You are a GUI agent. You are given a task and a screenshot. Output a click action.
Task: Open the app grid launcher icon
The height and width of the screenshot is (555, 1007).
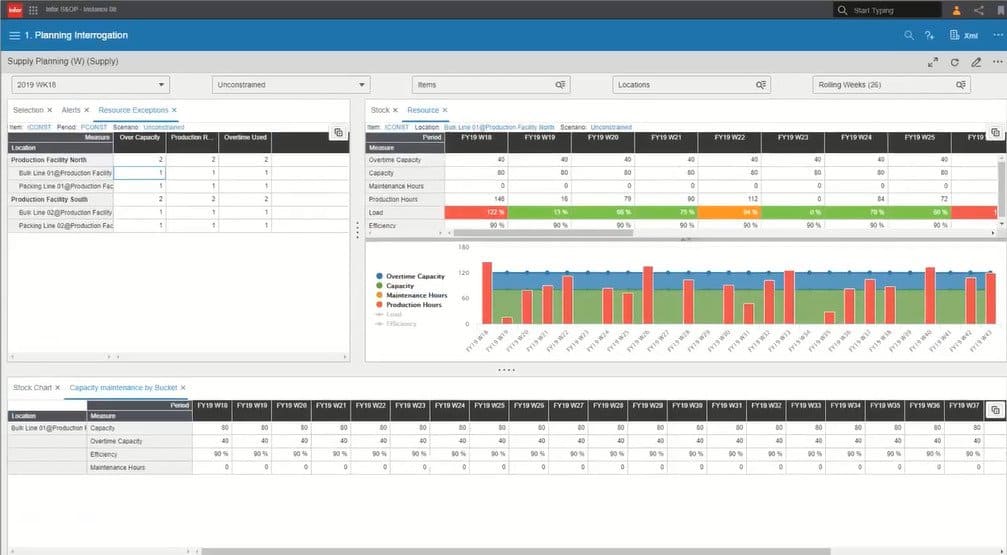(33, 10)
